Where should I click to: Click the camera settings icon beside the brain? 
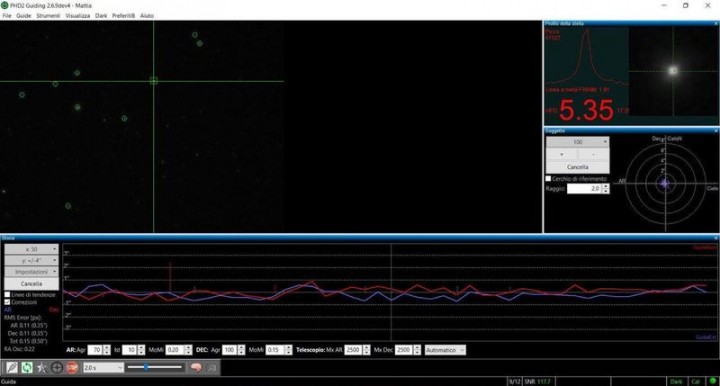point(211,367)
